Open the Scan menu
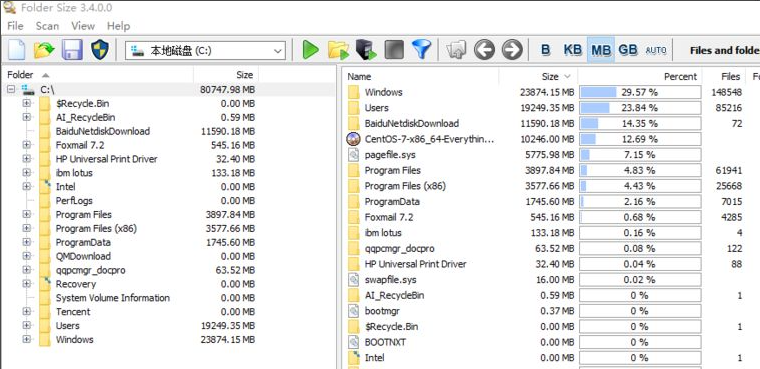Image resolution: width=760 pixels, height=369 pixels. pyautogui.click(x=47, y=26)
